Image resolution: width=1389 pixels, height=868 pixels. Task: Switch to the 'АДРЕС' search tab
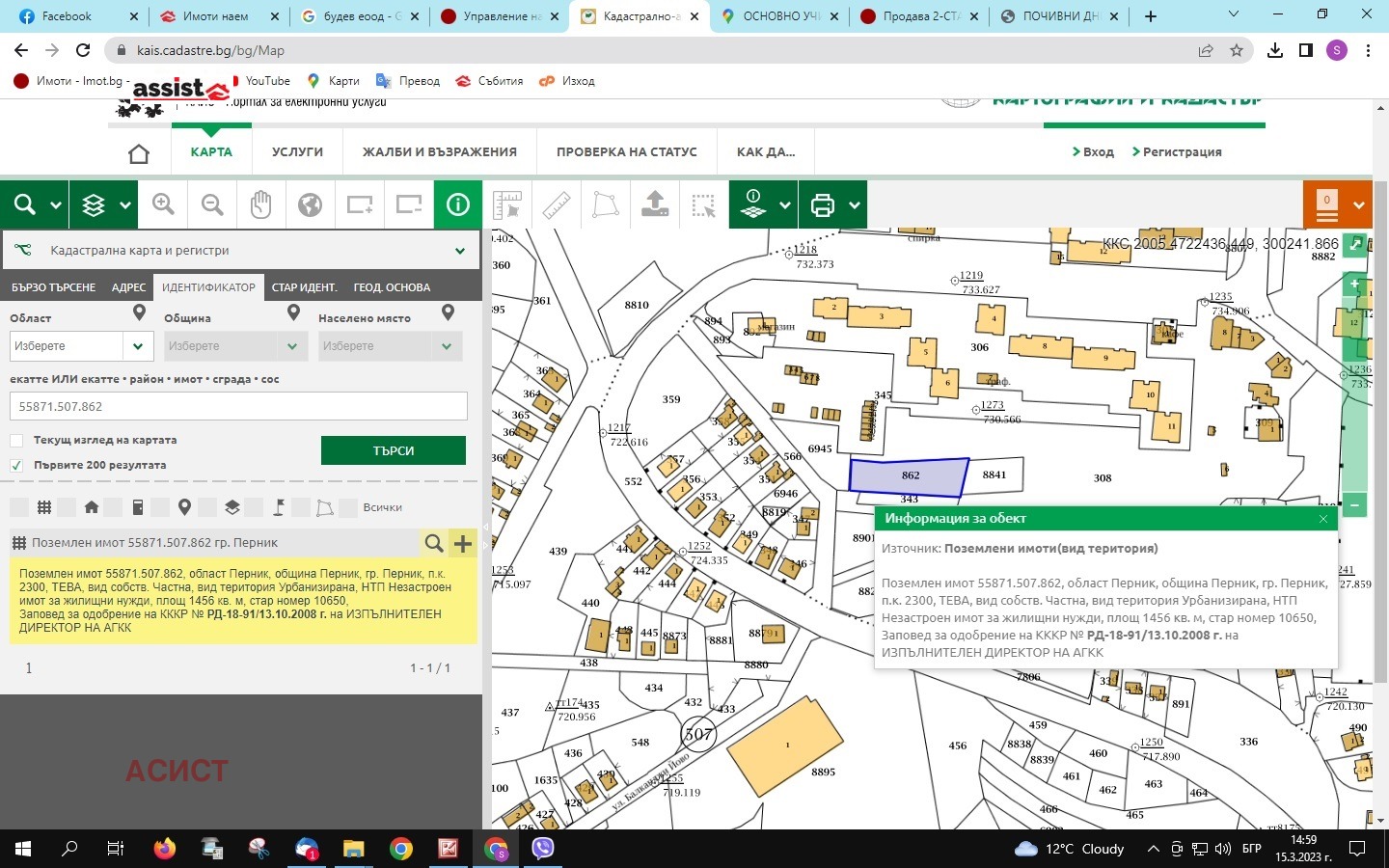click(128, 287)
